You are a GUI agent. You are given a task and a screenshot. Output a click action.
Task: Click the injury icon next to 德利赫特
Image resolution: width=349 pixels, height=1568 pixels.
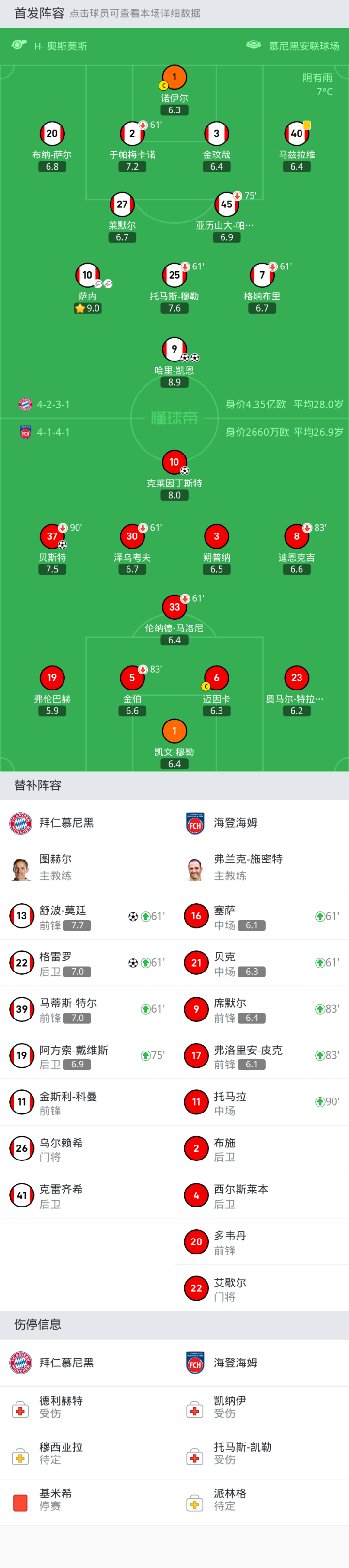[20, 1411]
